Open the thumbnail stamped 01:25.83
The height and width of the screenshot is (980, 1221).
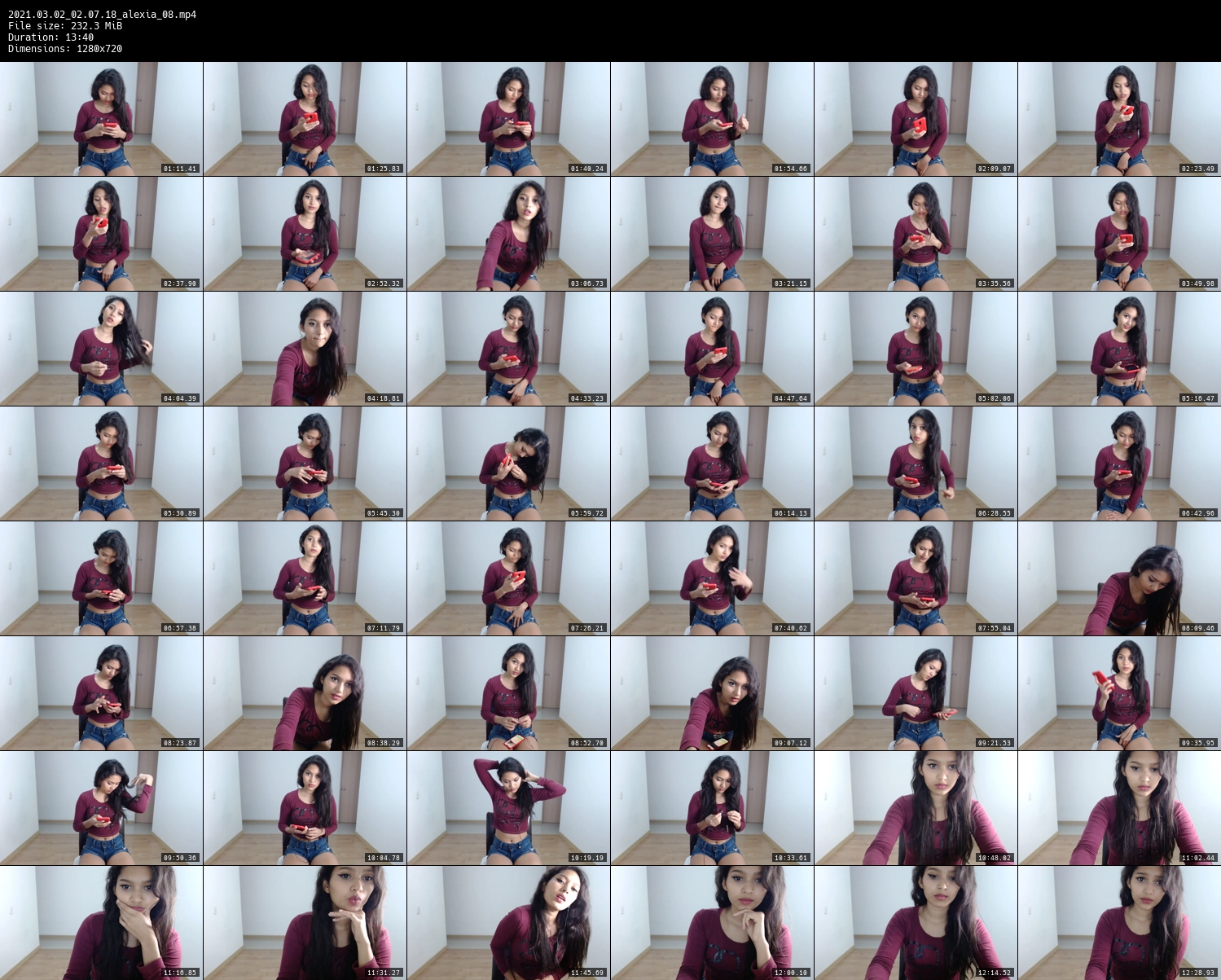pyautogui.click(x=305, y=119)
